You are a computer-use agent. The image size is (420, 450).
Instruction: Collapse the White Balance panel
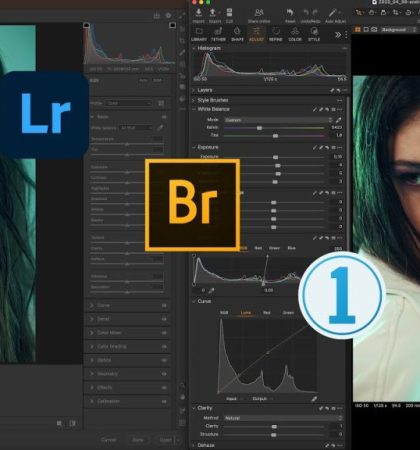[194, 109]
